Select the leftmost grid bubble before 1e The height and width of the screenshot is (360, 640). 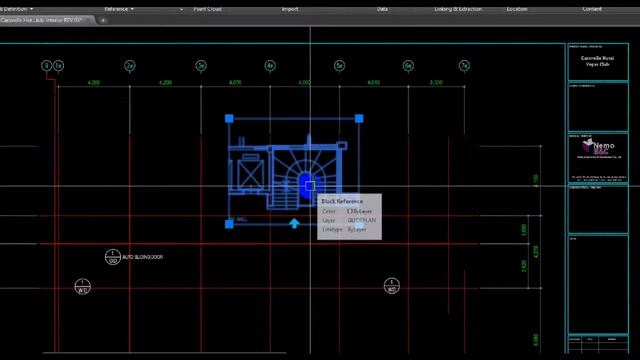[x=47, y=65]
